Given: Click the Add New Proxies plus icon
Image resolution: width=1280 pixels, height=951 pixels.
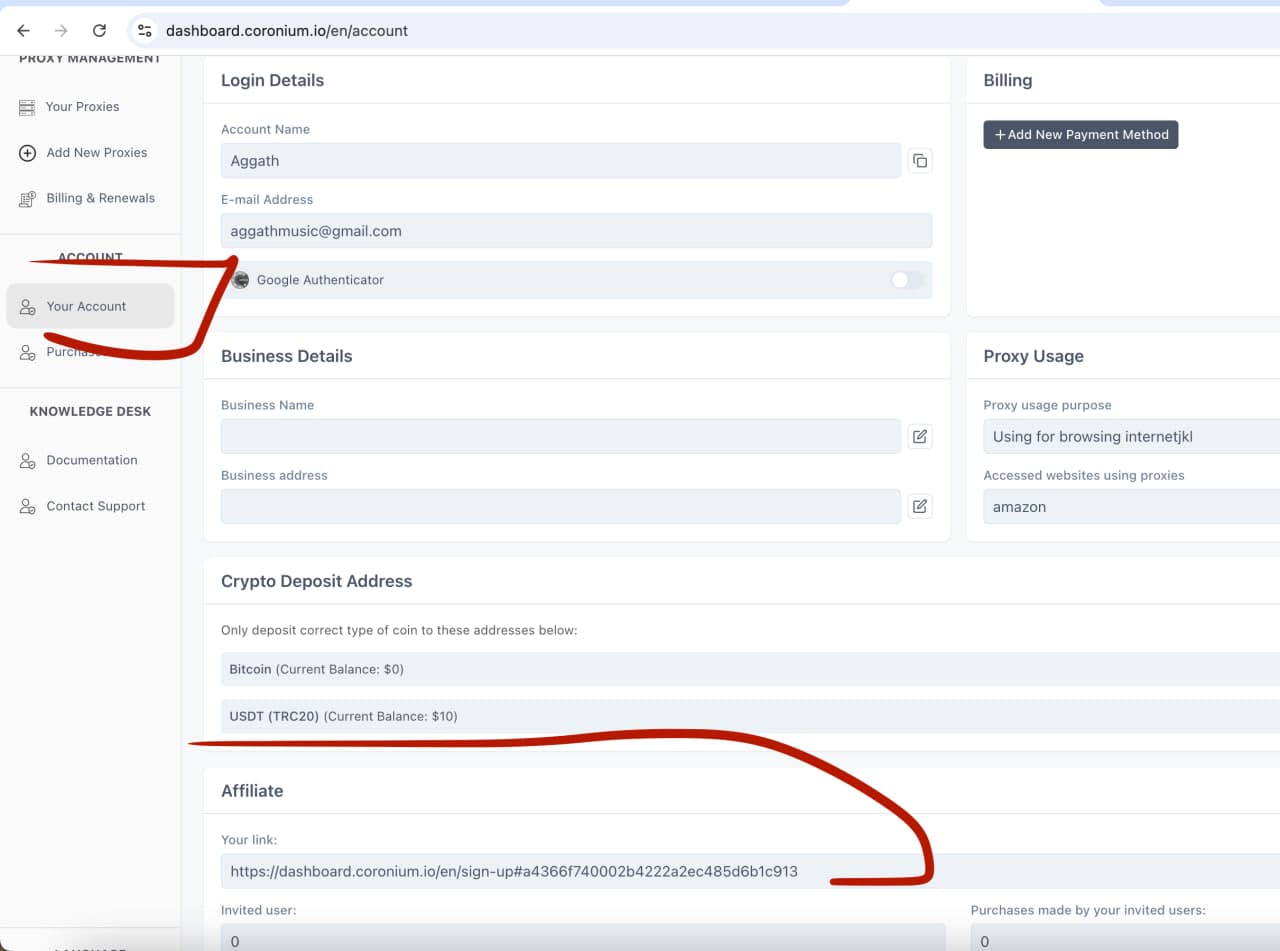Looking at the screenshot, I should [27, 153].
